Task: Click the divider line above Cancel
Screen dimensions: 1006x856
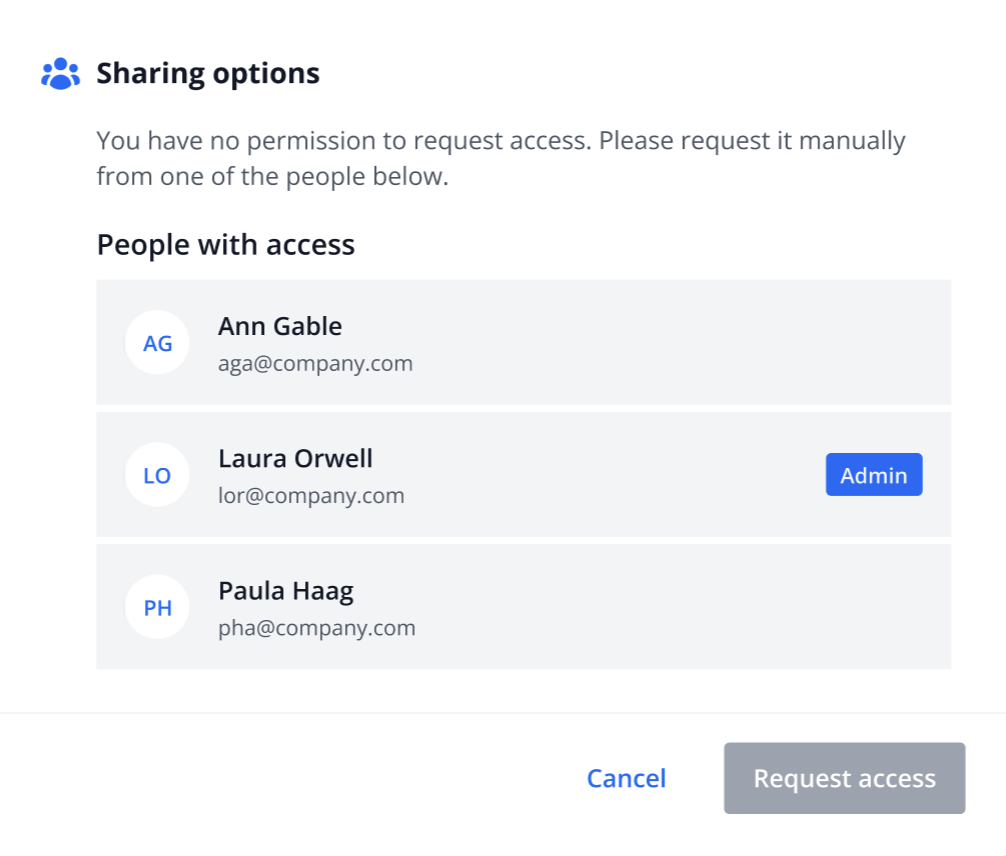Action: click(x=503, y=713)
